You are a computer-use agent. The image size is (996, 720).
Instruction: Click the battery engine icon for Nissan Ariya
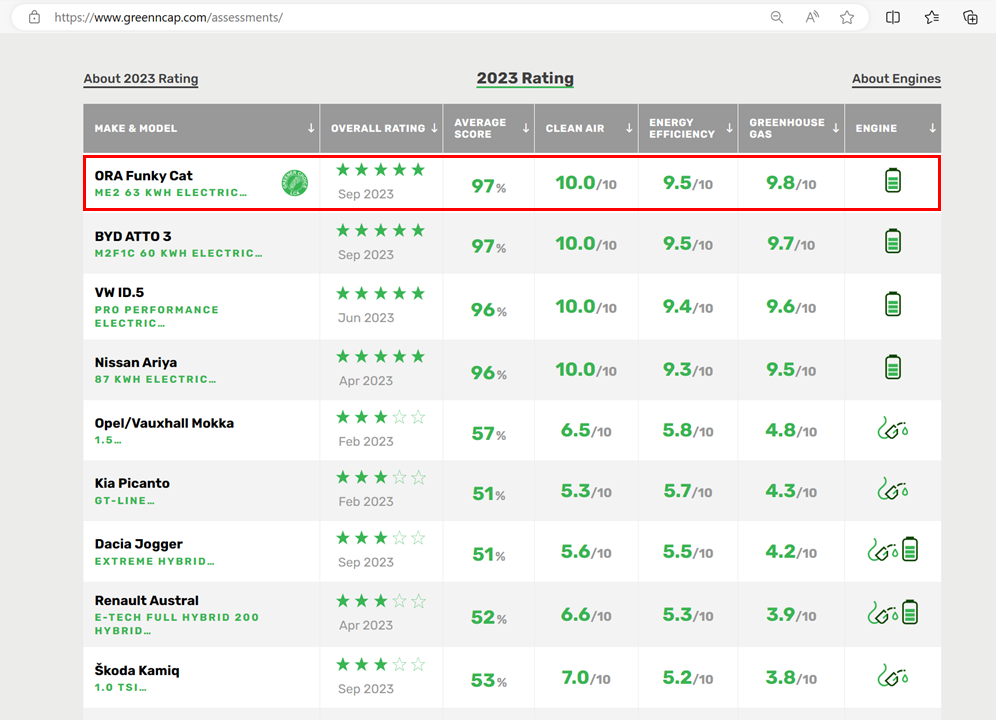click(892, 367)
